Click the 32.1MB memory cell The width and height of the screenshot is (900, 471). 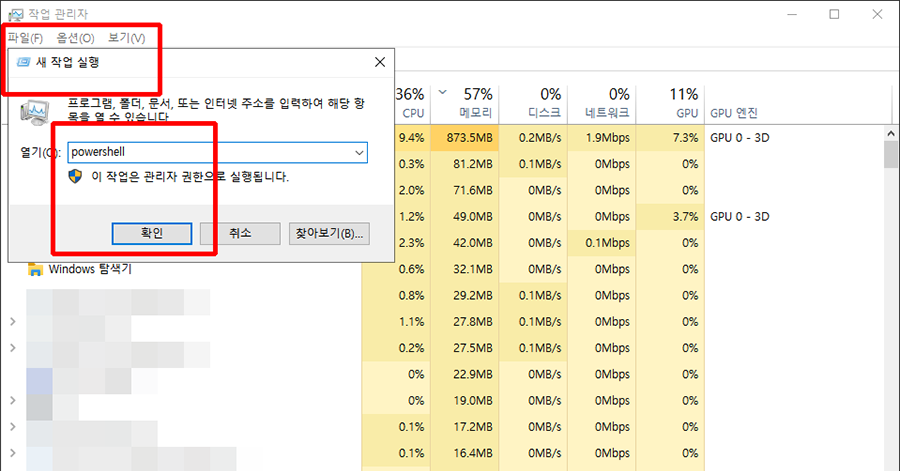point(465,269)
